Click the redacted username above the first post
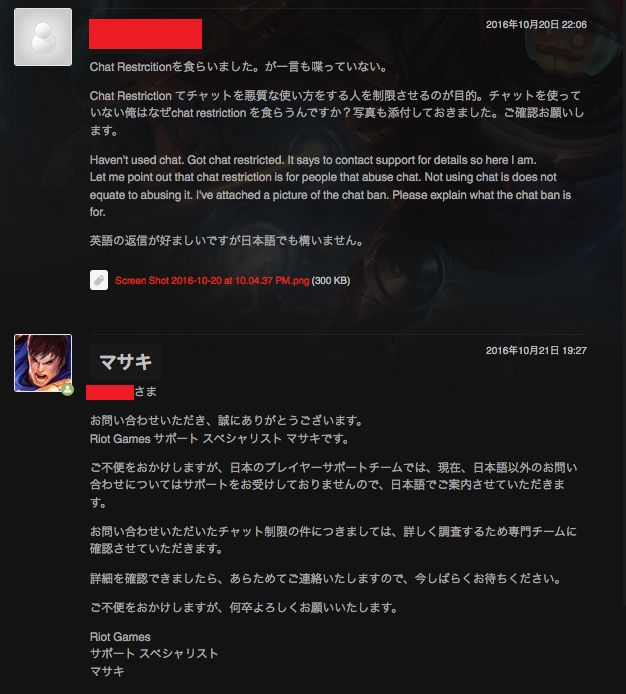This screenshot has height=694, width=626. pyautogui.click(x=146, y=34)
